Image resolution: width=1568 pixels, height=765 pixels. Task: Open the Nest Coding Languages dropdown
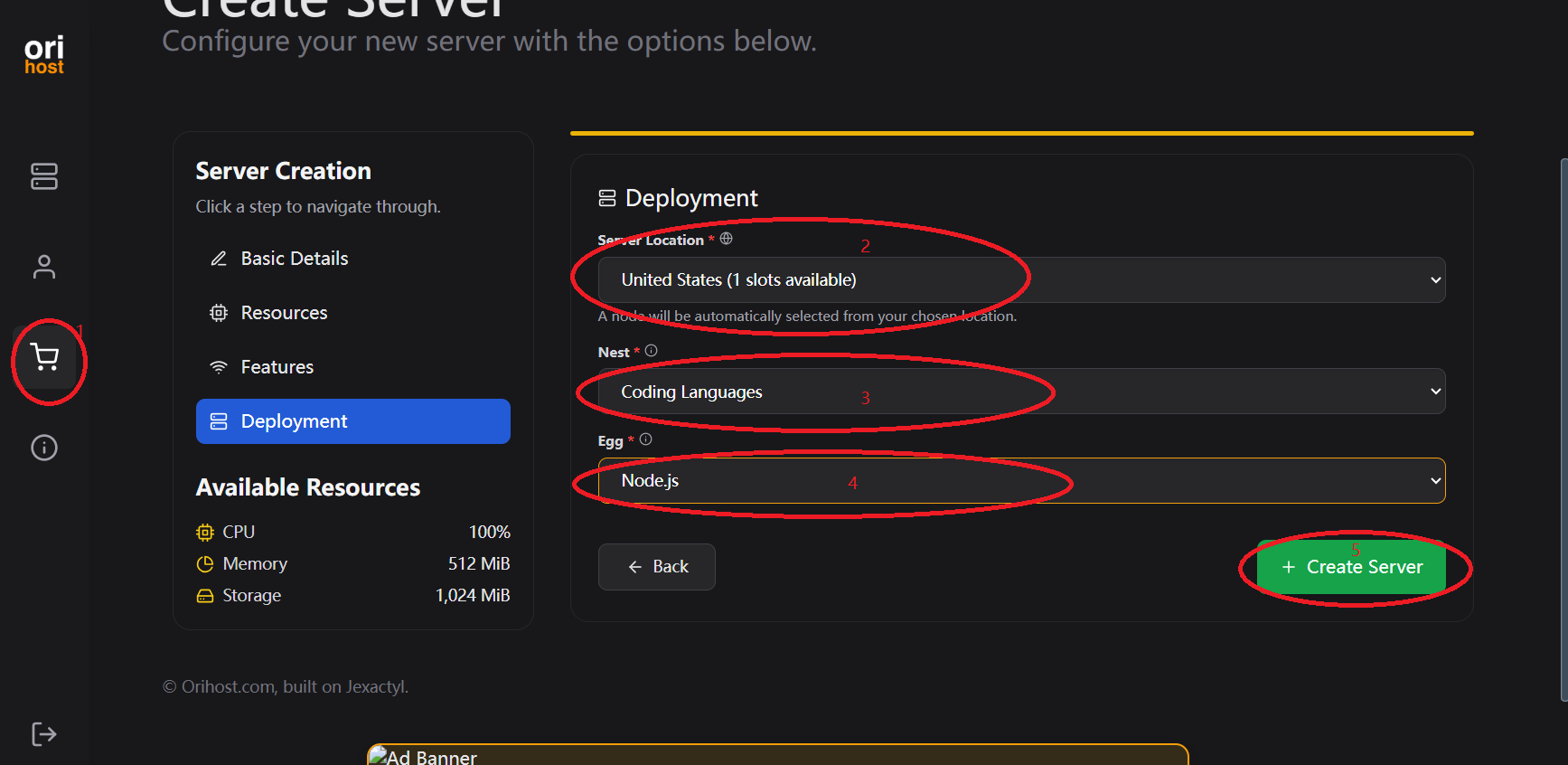click(x=1021, y=392)
